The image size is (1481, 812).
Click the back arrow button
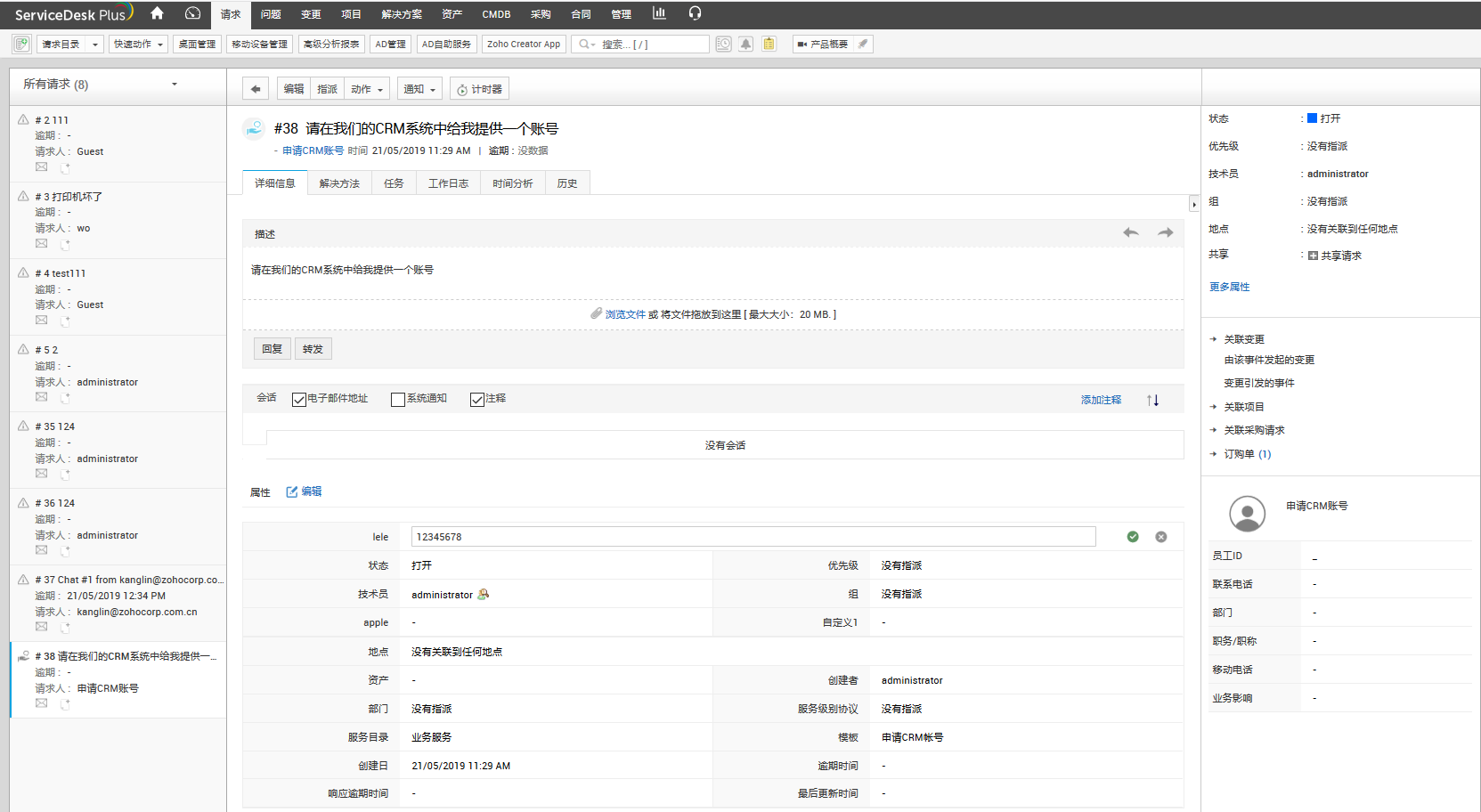click(x=256, y=89)
